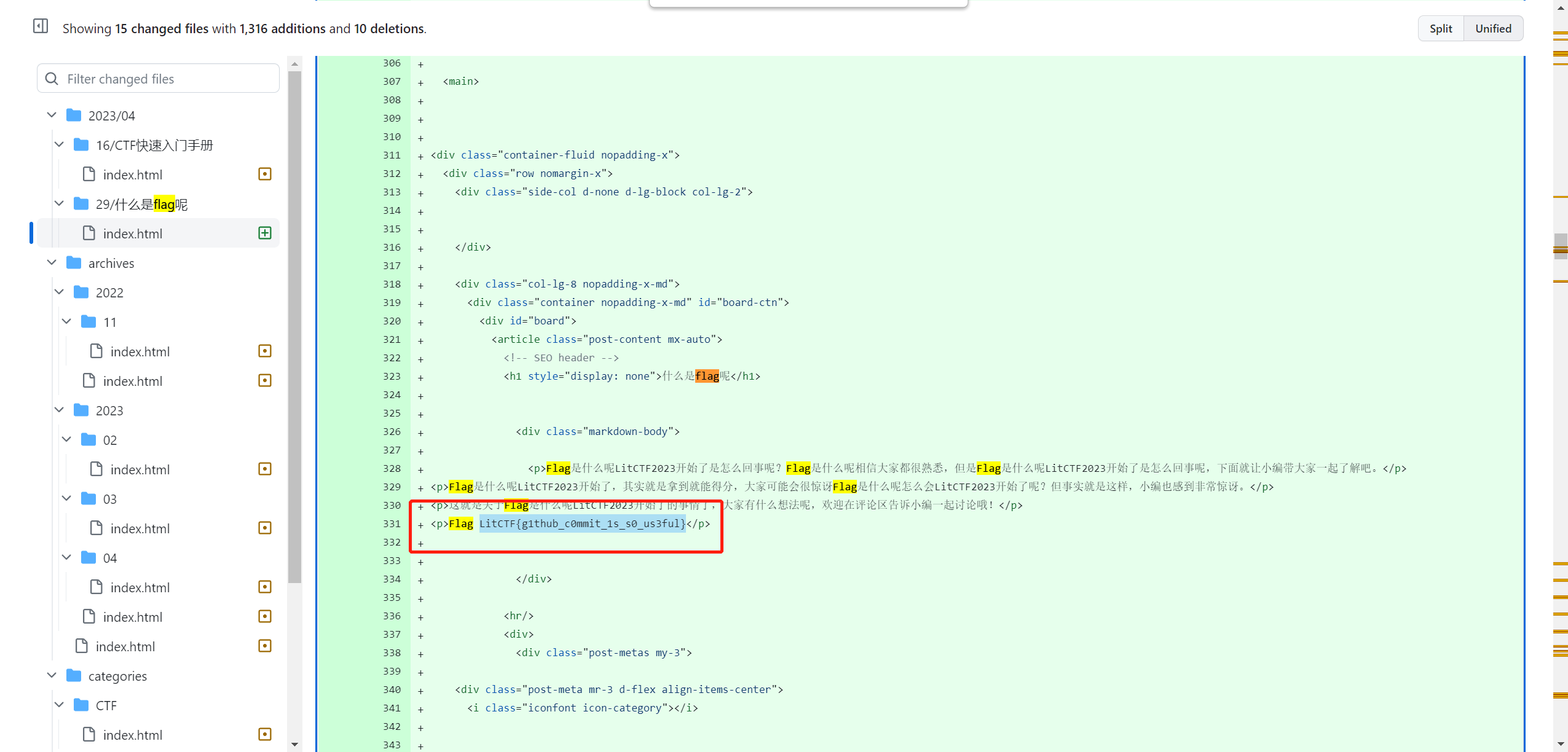
Task: Click the search icon in filter box
Action: [x=52, y=79]
